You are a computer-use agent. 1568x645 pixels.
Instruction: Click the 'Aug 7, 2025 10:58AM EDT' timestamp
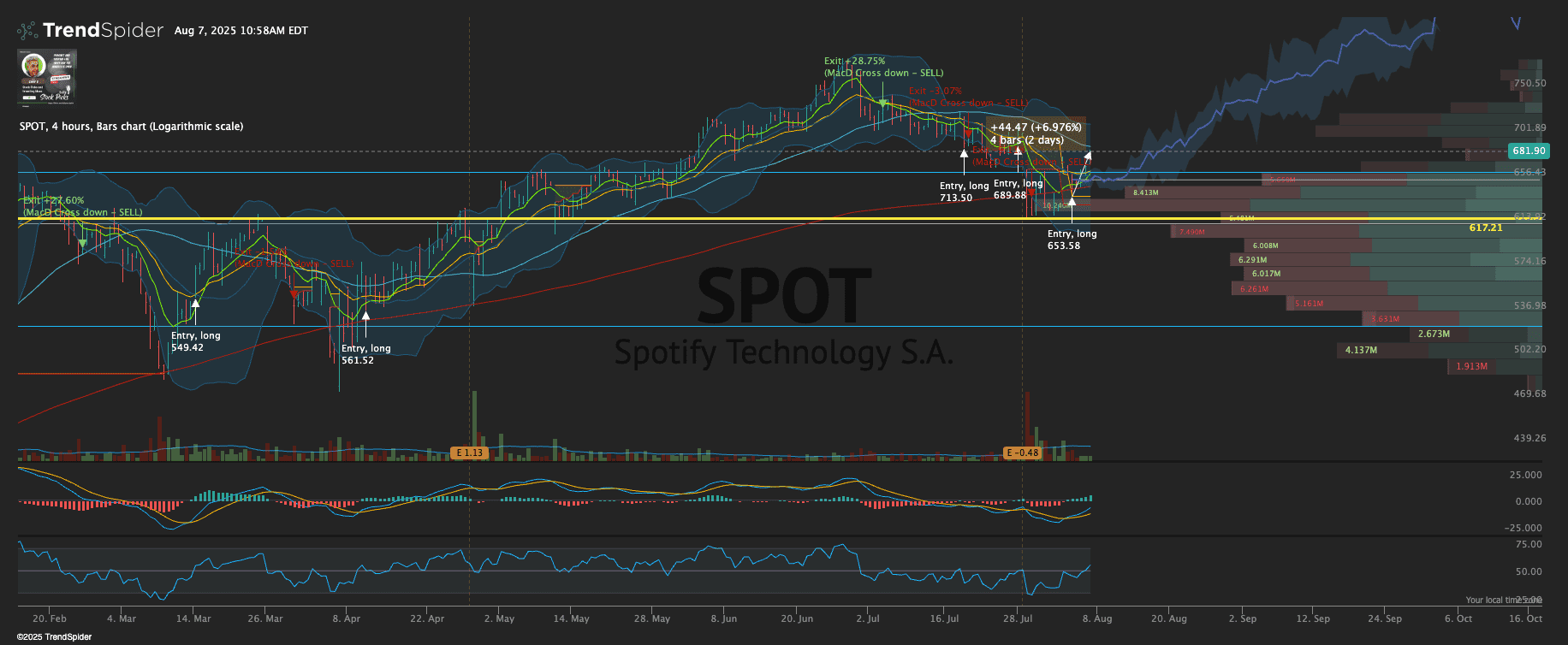click(x=241, y=31)
